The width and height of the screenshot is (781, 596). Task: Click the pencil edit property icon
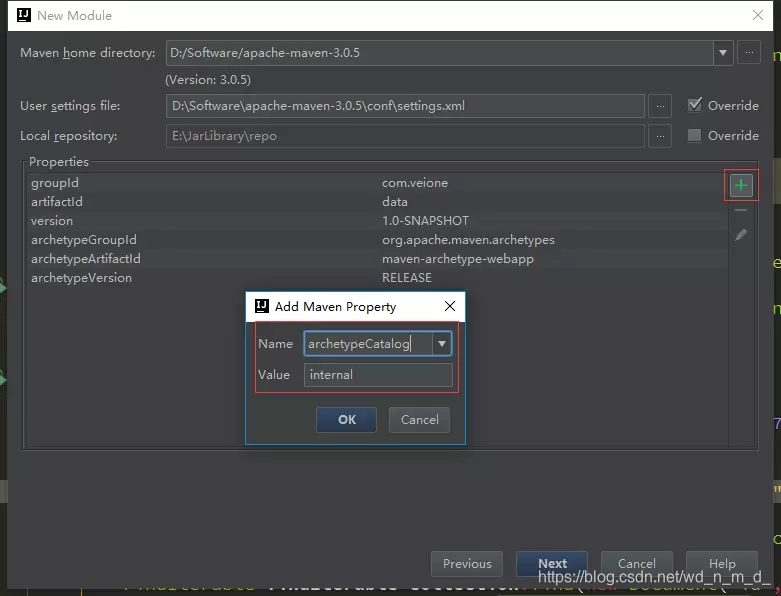(741, 235)
